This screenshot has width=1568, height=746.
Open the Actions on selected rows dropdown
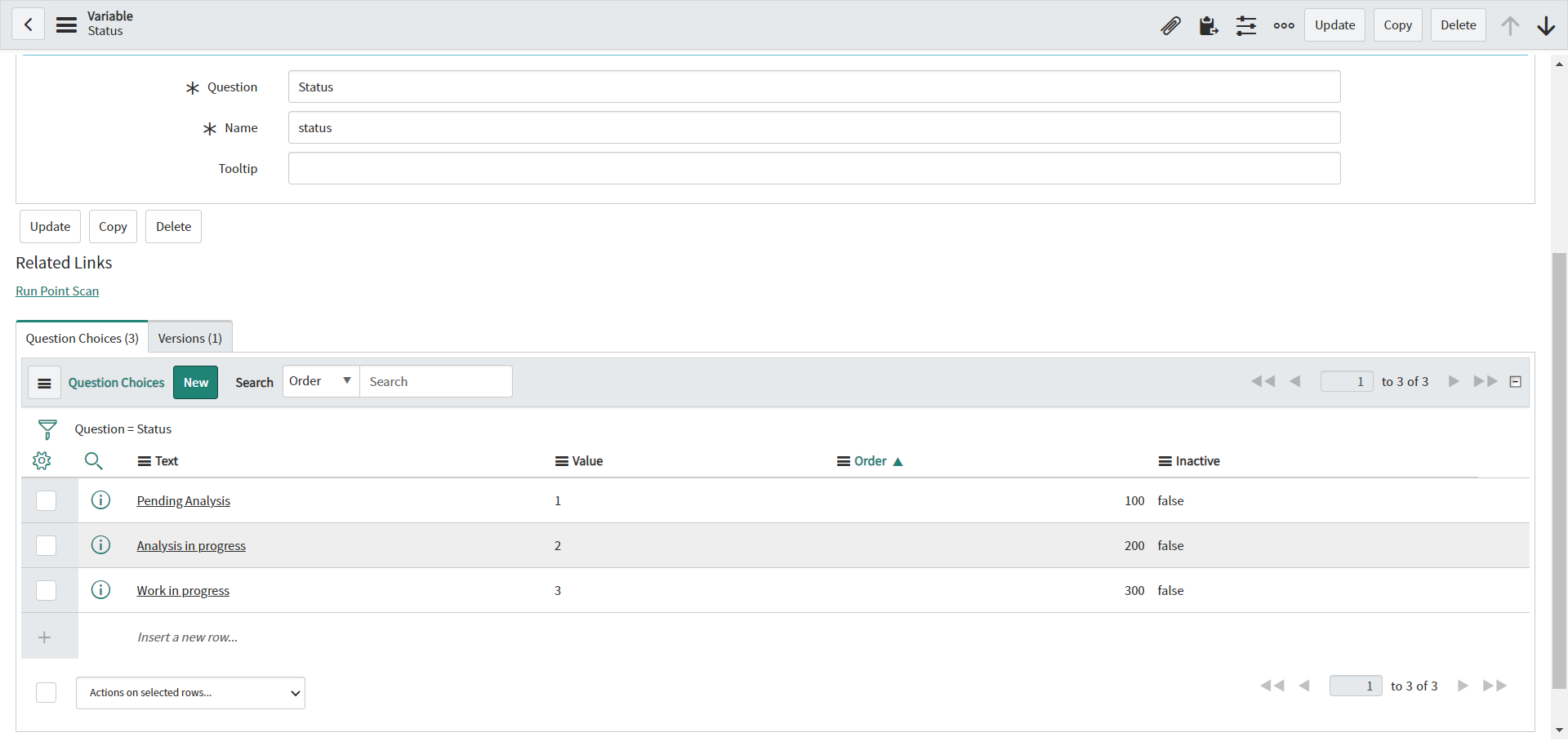click(x=190, y=692)
